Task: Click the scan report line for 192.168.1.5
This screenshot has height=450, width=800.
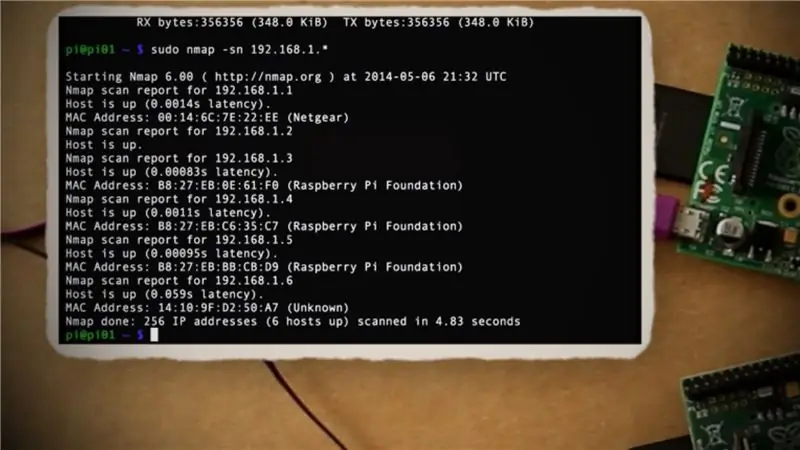Action: (179, 240)
